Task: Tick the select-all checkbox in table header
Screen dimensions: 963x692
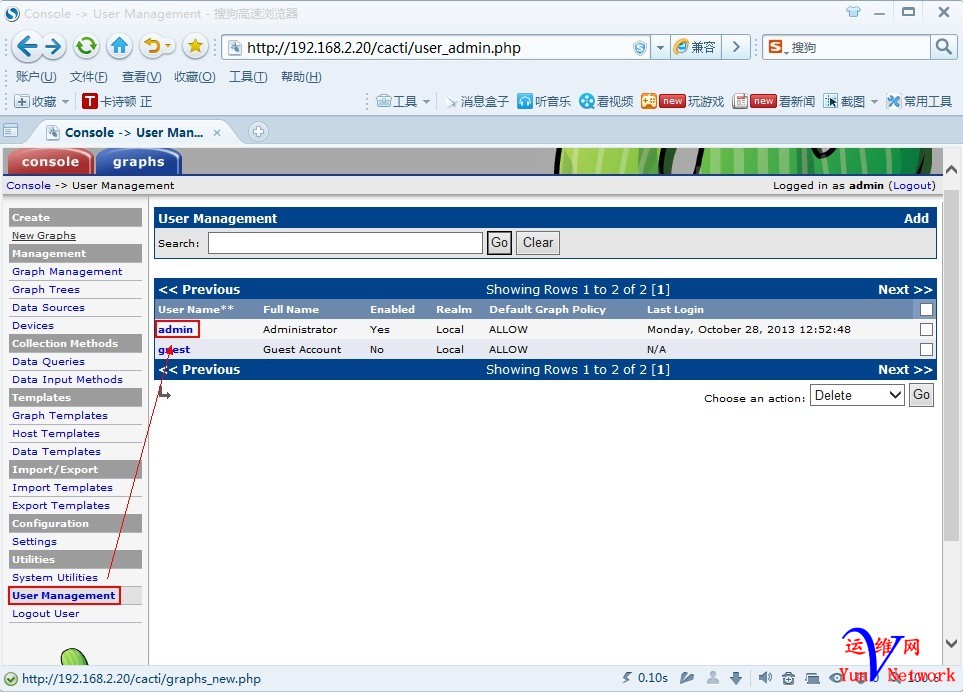Action: pos(926,309)
